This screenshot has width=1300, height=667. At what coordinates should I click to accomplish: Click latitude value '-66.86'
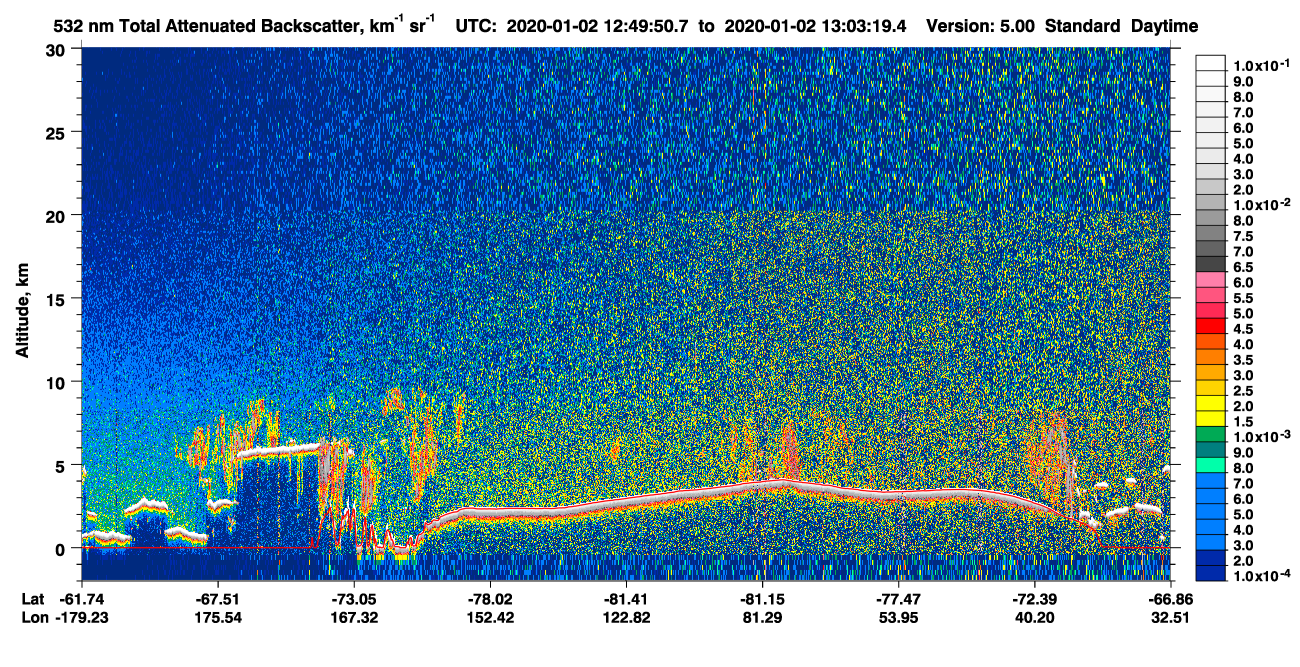pyautogui.click(x=1170, y=599)
